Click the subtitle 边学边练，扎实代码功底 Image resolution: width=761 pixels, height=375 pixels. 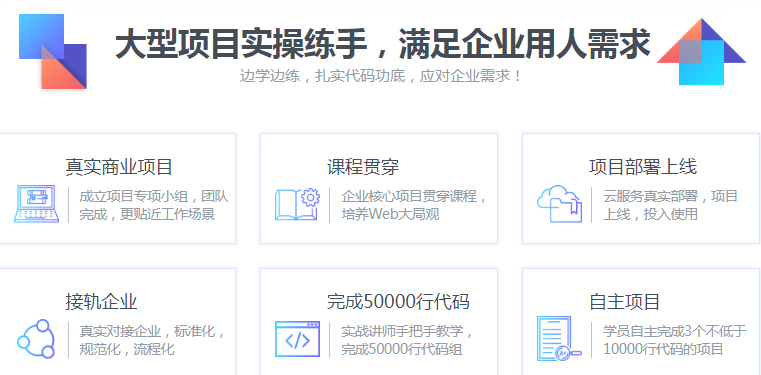[322, 76]
